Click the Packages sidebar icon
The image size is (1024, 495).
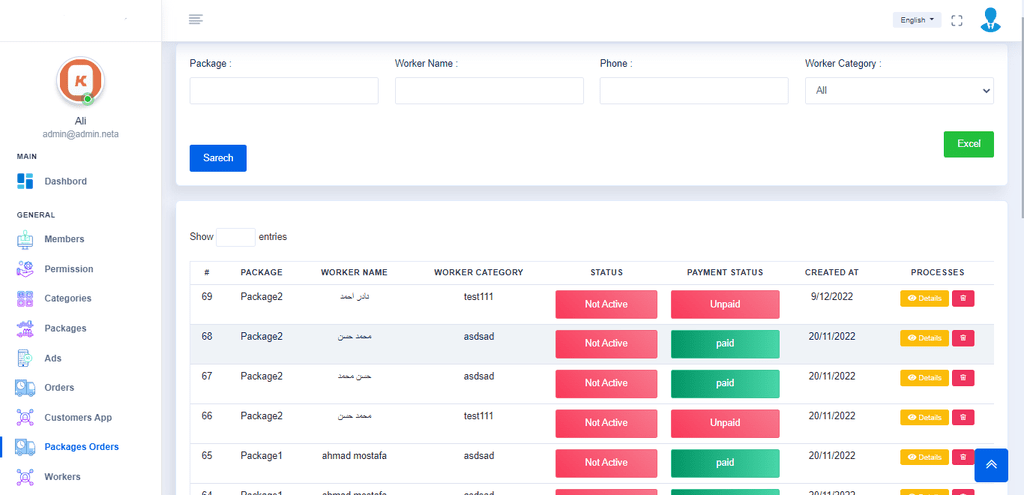[25, 328]
